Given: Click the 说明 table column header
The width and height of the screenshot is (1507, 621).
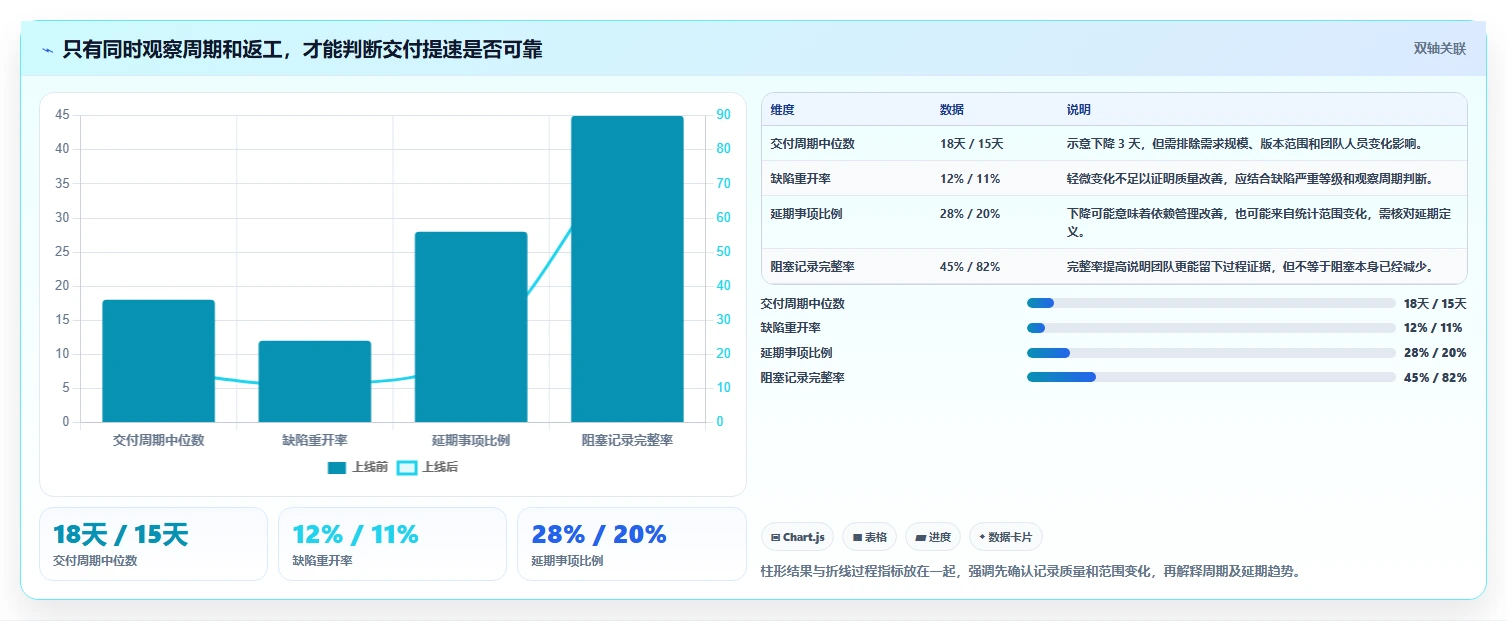Looking at the screenshot, I should pos(1079,110).
